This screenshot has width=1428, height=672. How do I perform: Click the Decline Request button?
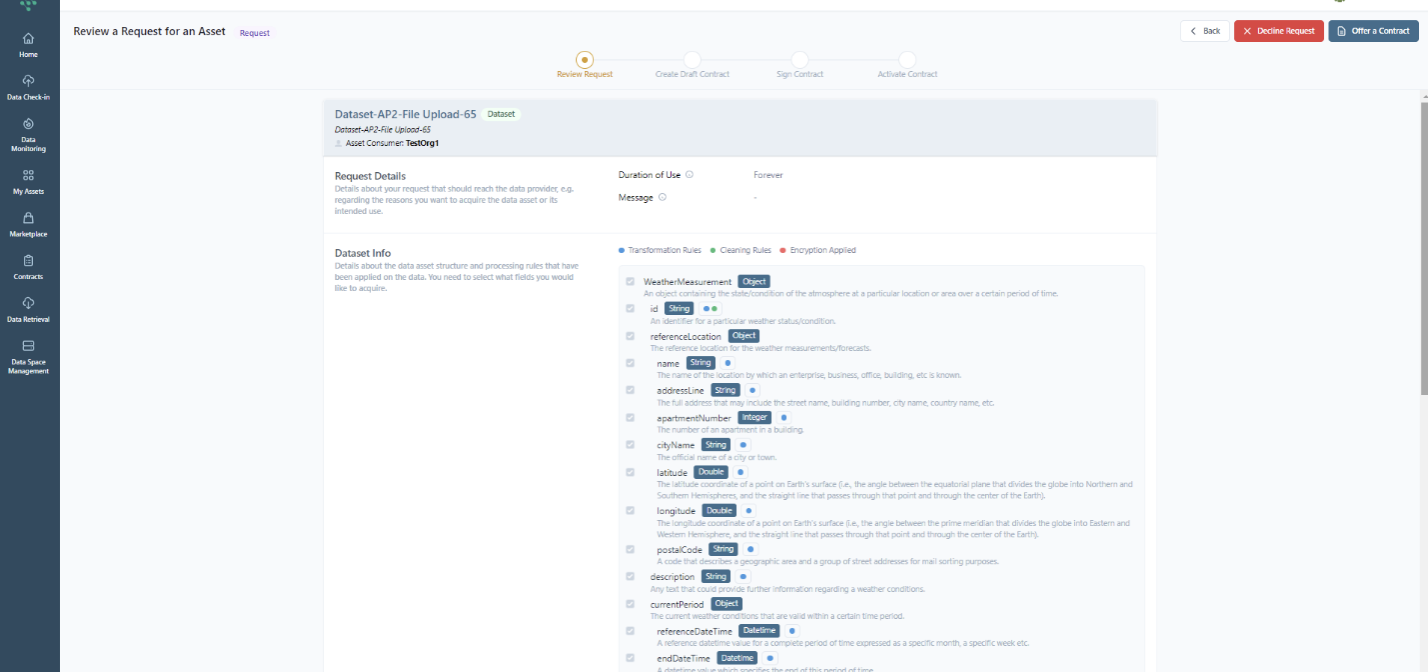pyautogui.click(x=1278, y=31)
